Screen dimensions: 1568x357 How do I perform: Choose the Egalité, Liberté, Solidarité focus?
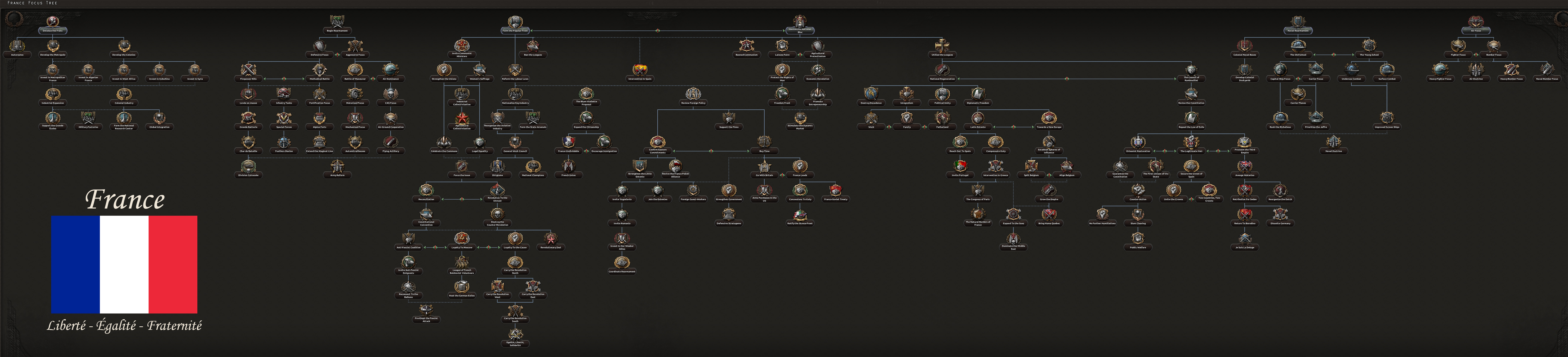515,337
